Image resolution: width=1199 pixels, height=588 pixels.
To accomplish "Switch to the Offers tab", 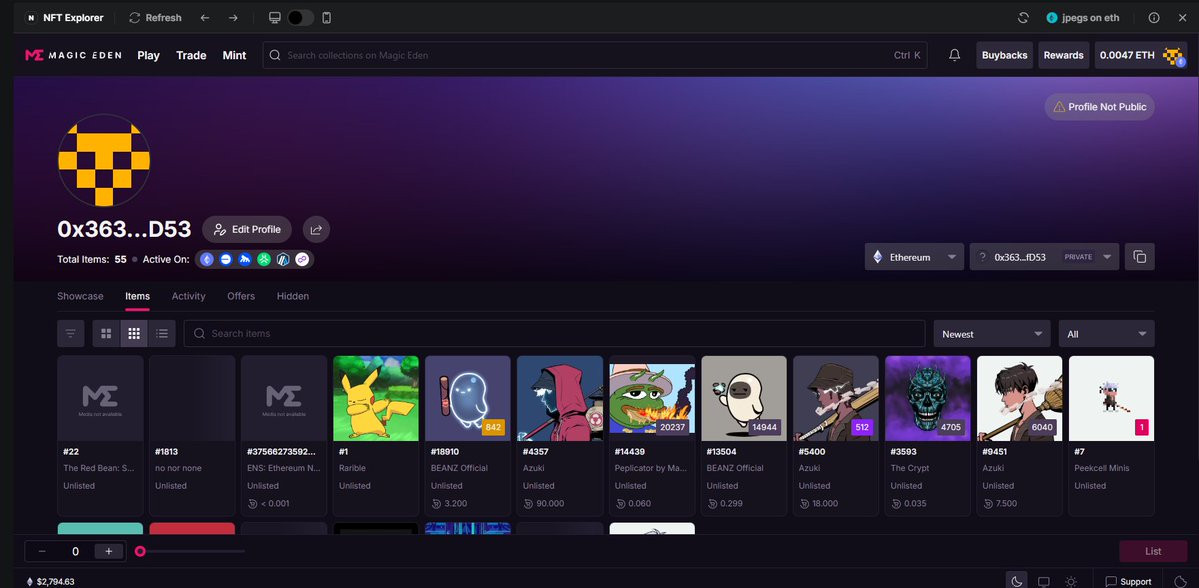I will 241,296.
